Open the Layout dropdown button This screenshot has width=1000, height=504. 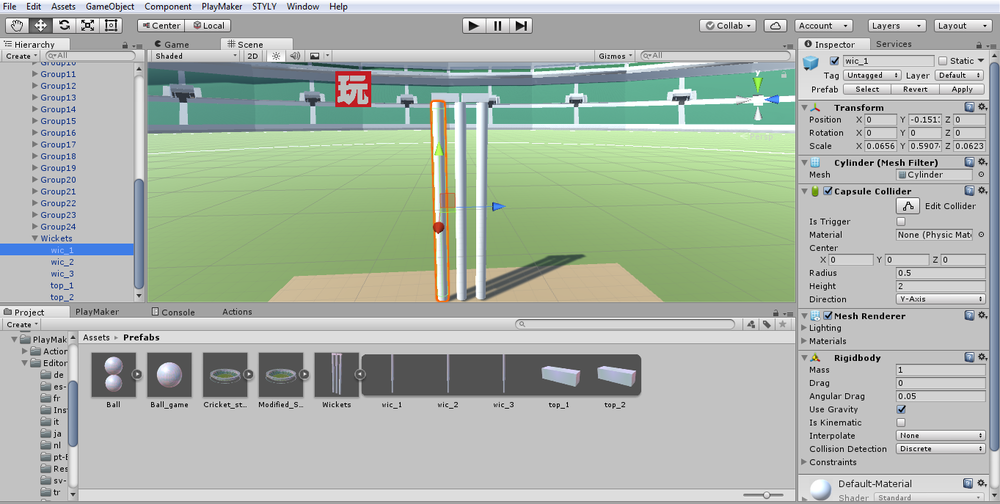click(x=960, y=26)
